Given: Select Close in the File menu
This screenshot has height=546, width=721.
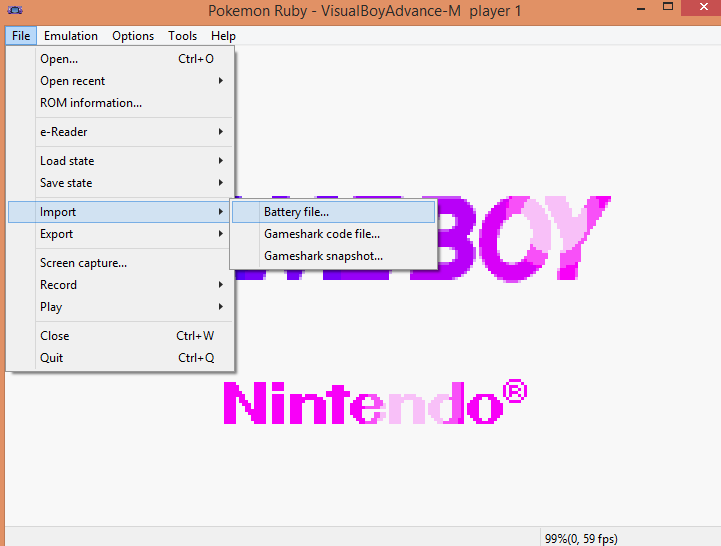Looking at the screenshot, I should (x=120, y=336).
